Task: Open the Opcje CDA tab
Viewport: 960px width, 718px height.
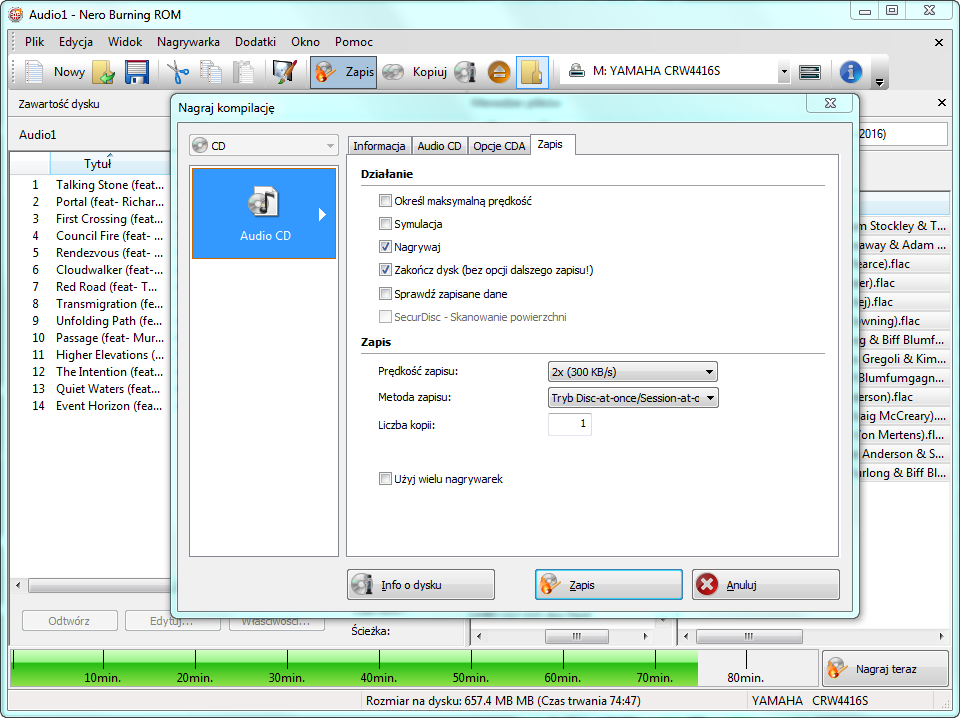Action: [x=499, y=146]
